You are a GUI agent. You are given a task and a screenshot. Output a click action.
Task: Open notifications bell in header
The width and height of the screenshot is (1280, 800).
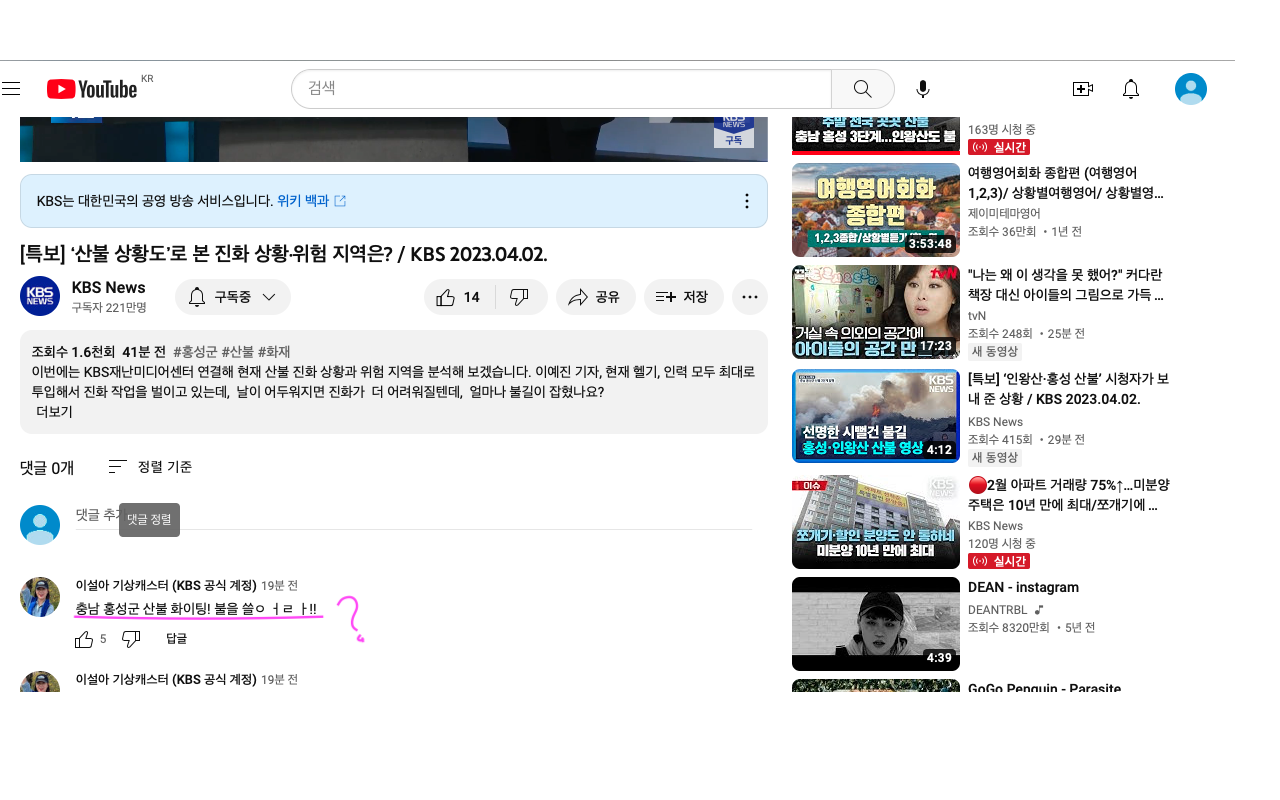(1131, 89)
